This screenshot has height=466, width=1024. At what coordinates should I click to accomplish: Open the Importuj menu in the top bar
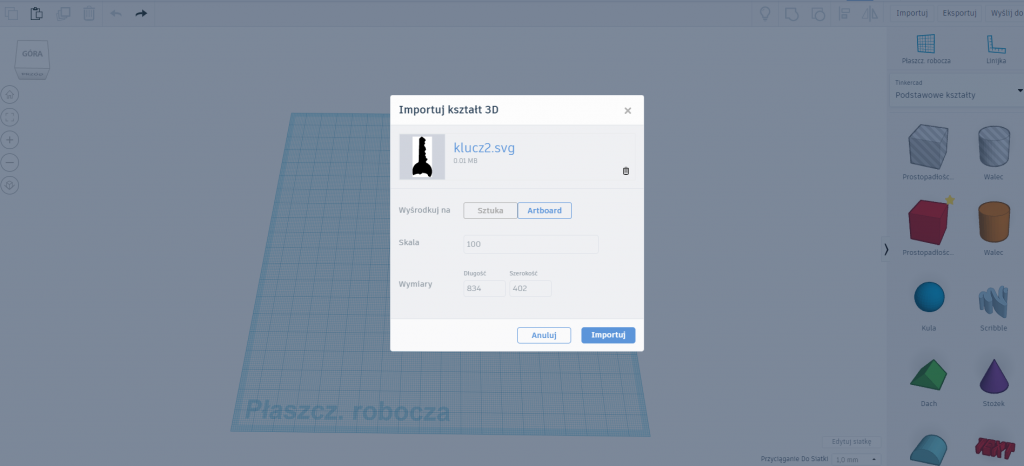pyautogui.click(x=912, y=13)
